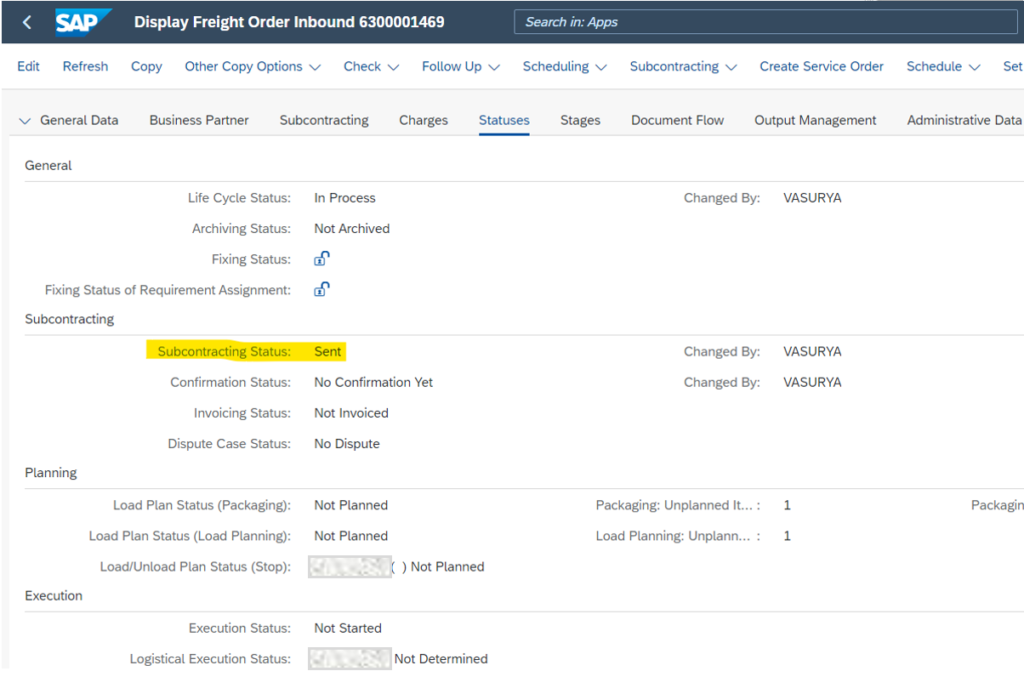1024x688 pixels.
Task: Click the back arrow in SAP header
Action: point(27,22)
